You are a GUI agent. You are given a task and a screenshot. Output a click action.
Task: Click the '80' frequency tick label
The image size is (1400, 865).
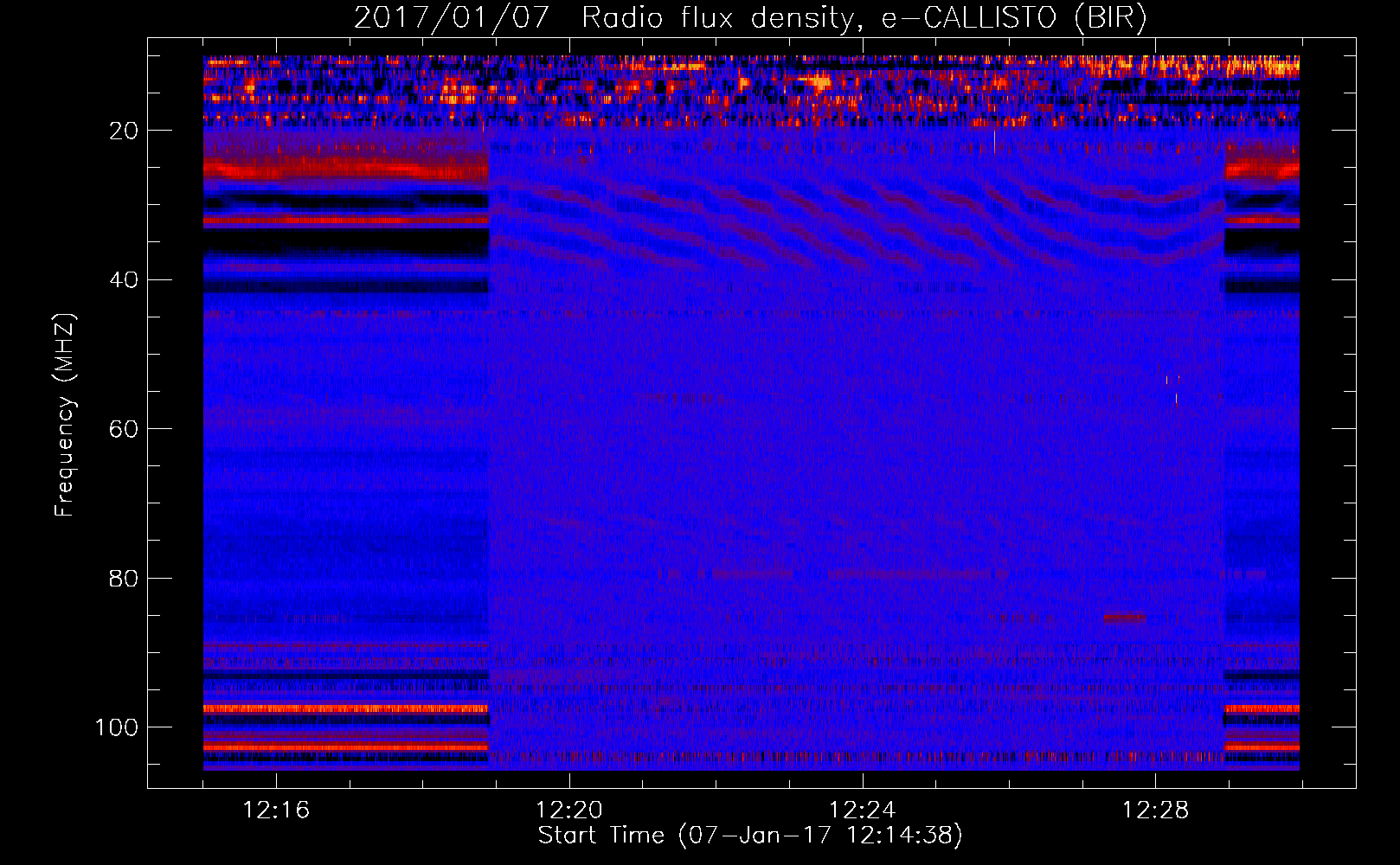pyautogui.click(x=124, y=578)
